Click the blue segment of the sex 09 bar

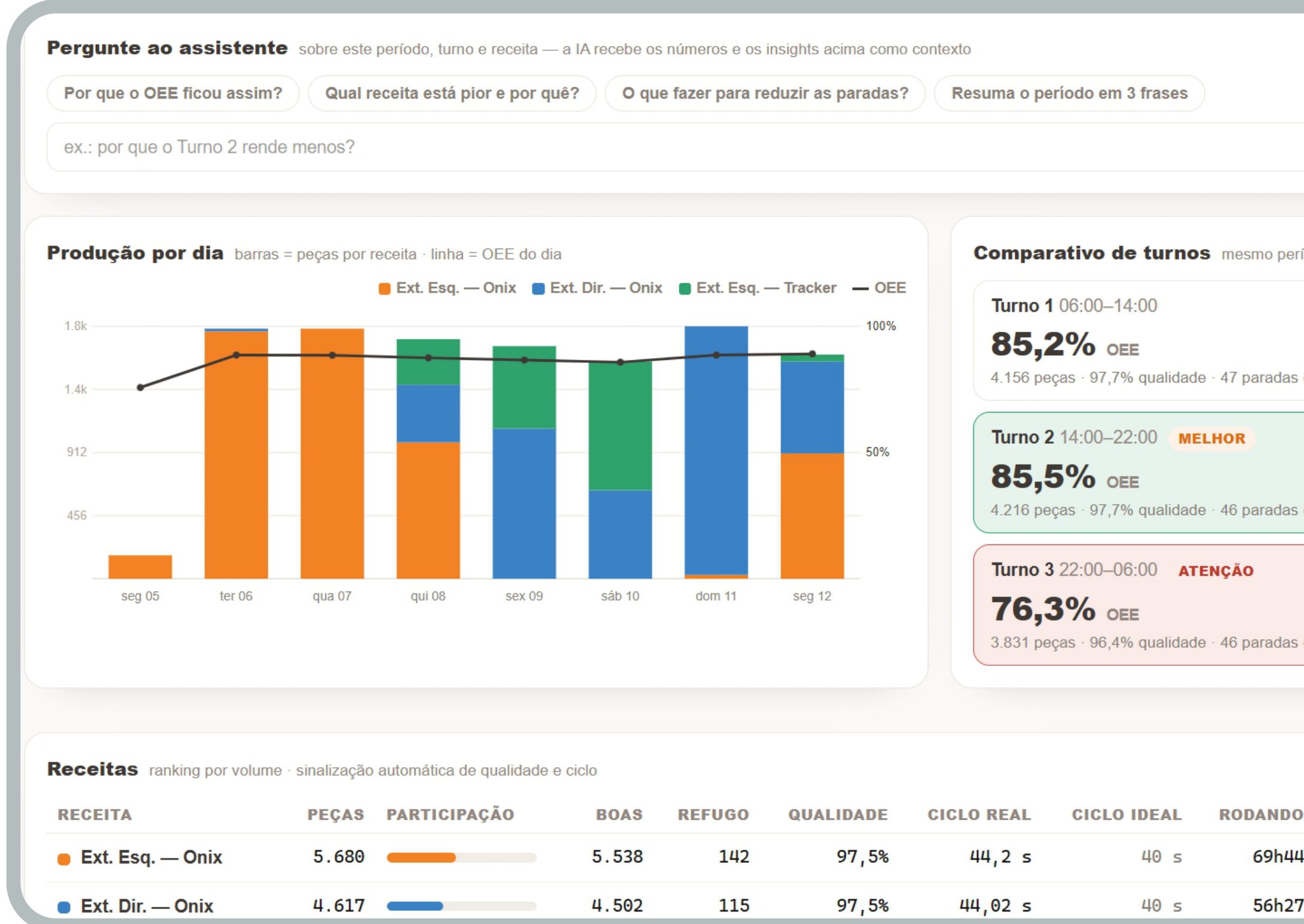524,503
